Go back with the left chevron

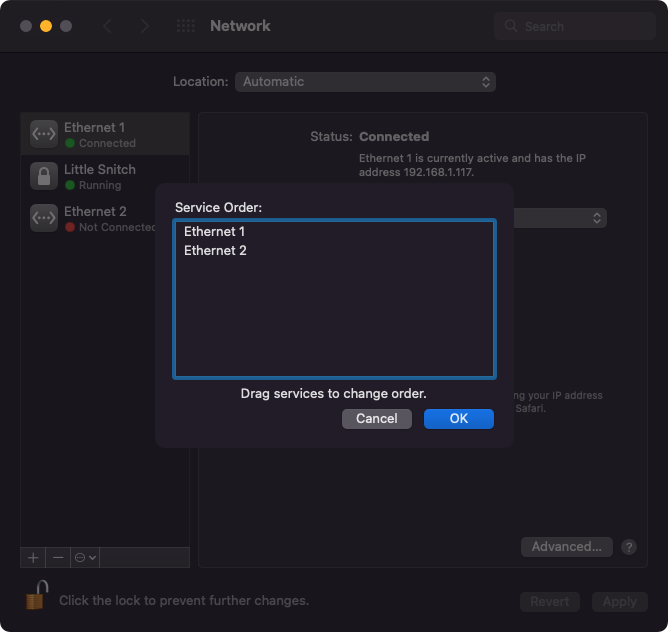click(107, 26)
